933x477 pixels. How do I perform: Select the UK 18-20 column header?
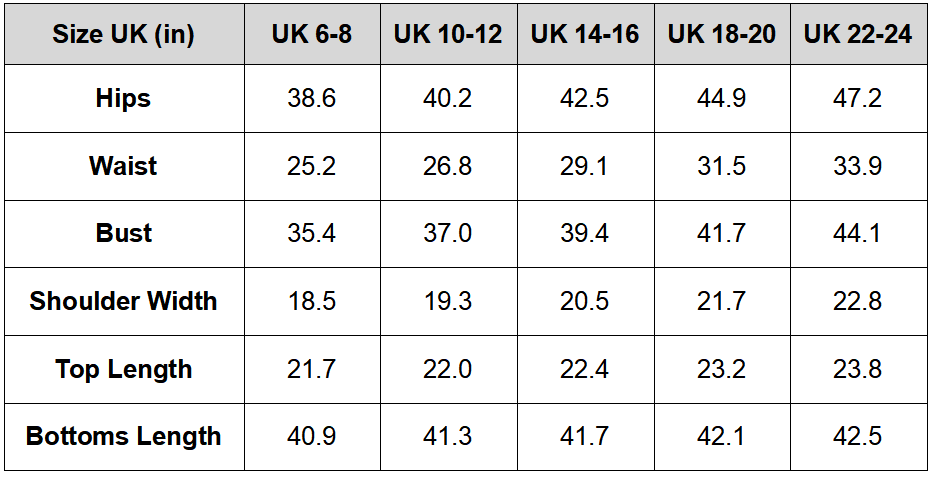pos(722,34)
